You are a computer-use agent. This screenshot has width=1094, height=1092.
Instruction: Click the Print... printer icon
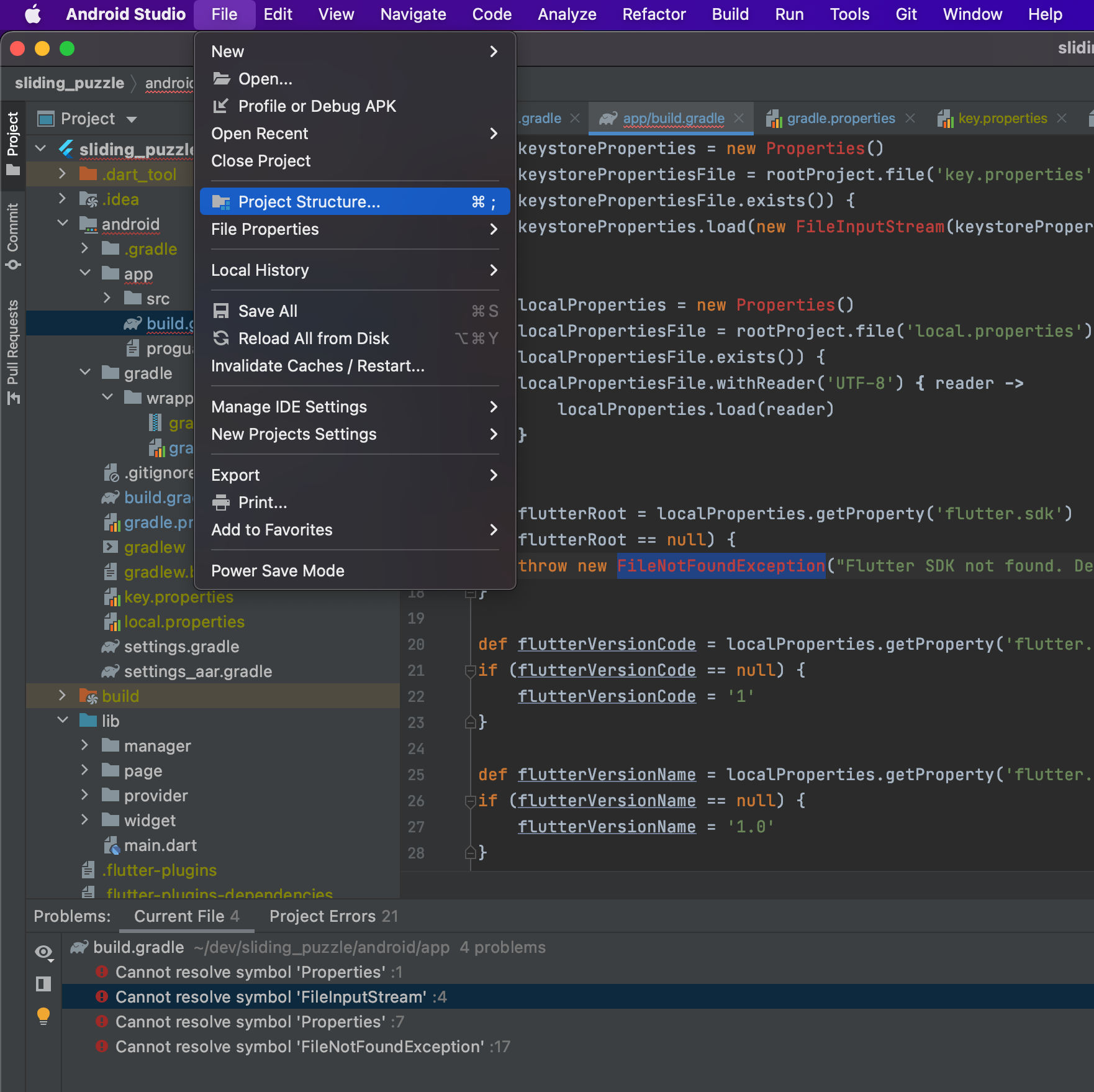pyautogui.click(x=221, y=503)
